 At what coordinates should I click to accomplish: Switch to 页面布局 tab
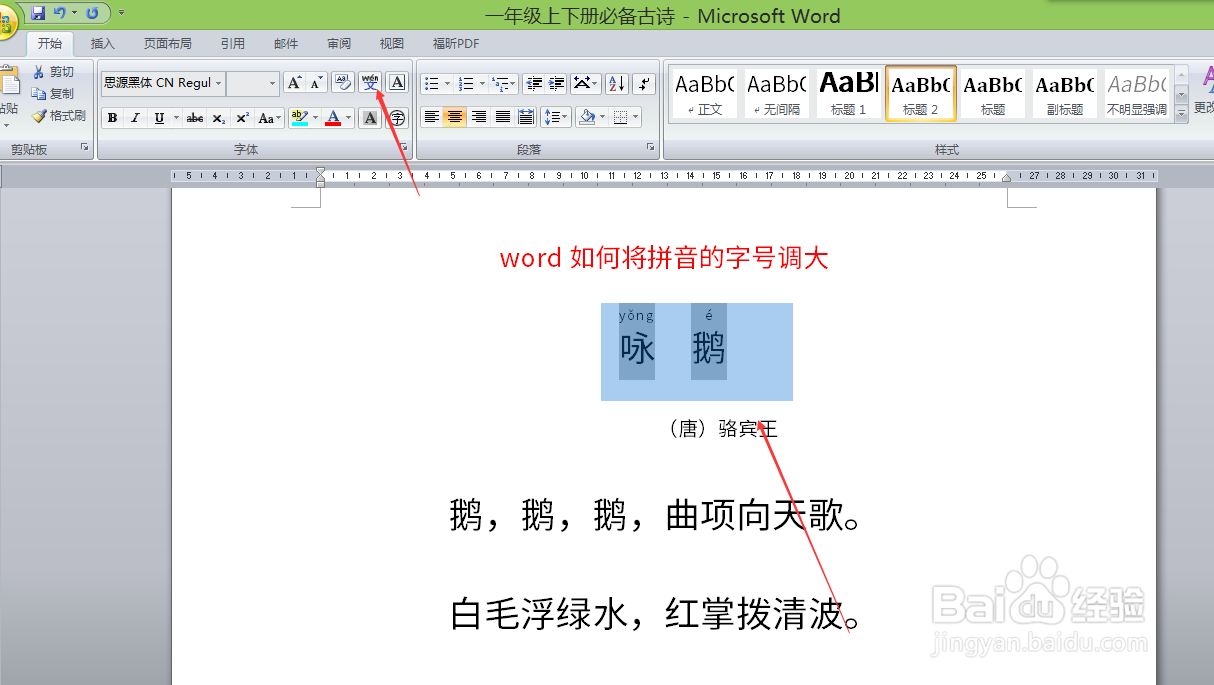[x=168, y=44]
